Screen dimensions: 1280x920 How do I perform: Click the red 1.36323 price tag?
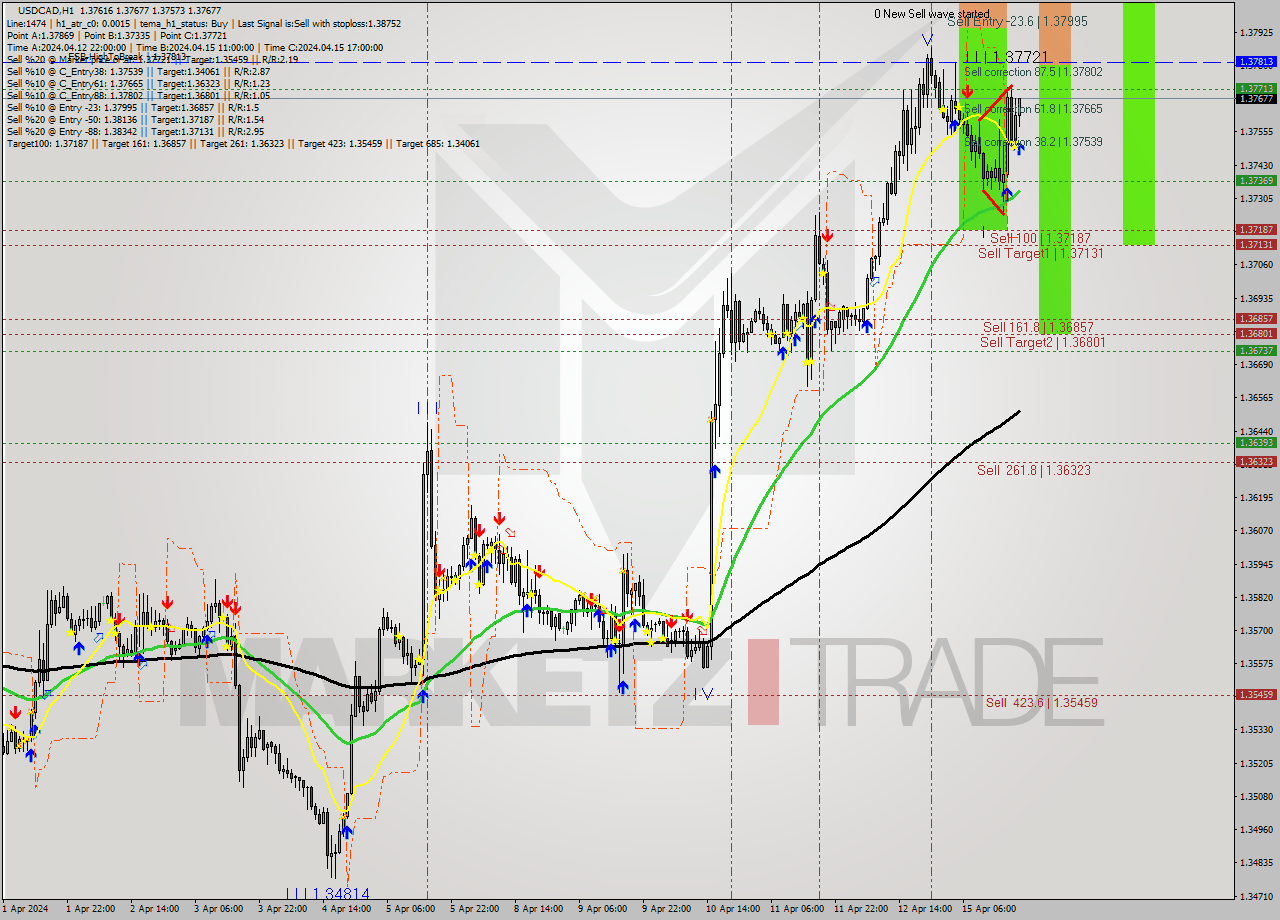[1257, 462]
